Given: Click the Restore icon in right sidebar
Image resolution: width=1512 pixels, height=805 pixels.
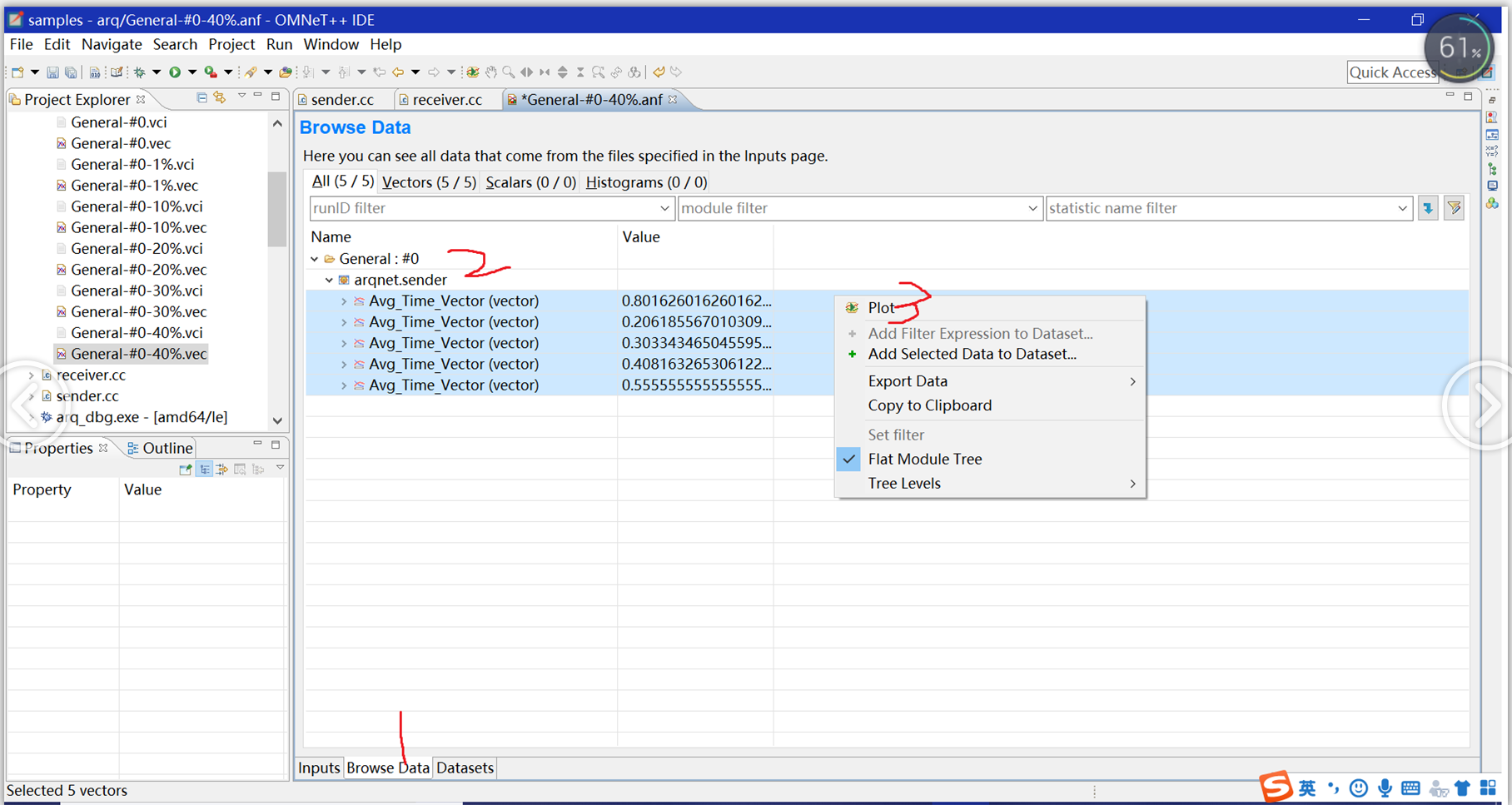Looking at the screenshot, I should 1492,100.
